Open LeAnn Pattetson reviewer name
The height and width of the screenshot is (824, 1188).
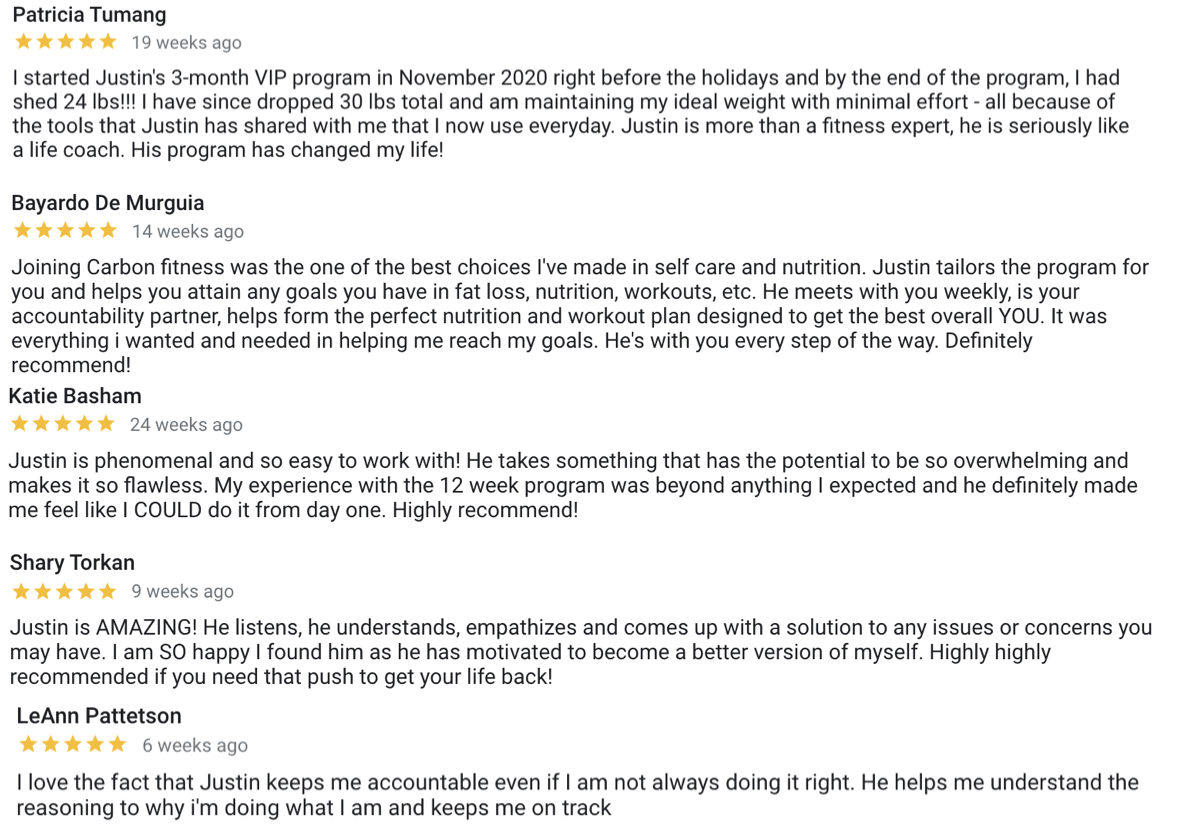pyautogui.click(x=99, y=716)
